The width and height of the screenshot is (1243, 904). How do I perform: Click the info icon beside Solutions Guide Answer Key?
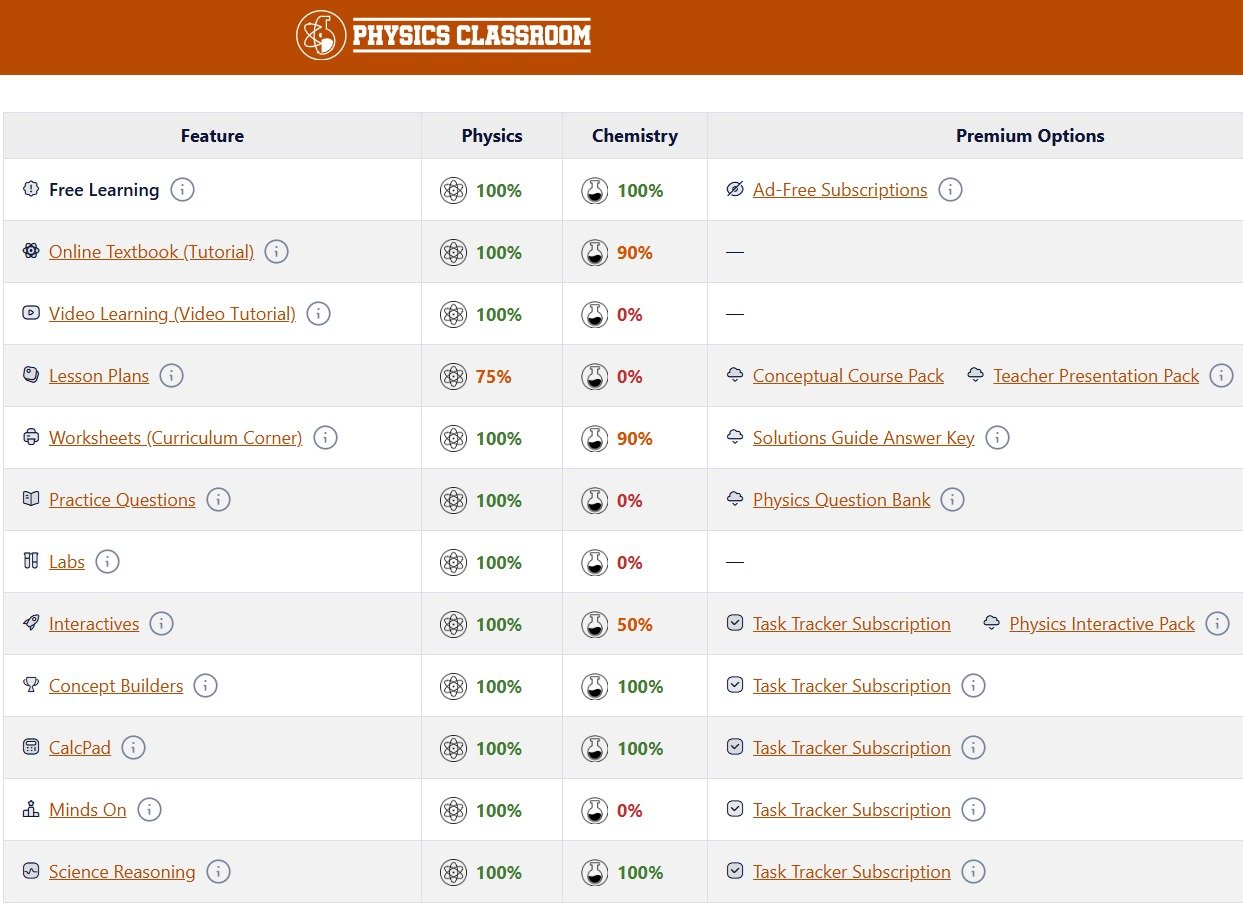(x=998, y=437)
